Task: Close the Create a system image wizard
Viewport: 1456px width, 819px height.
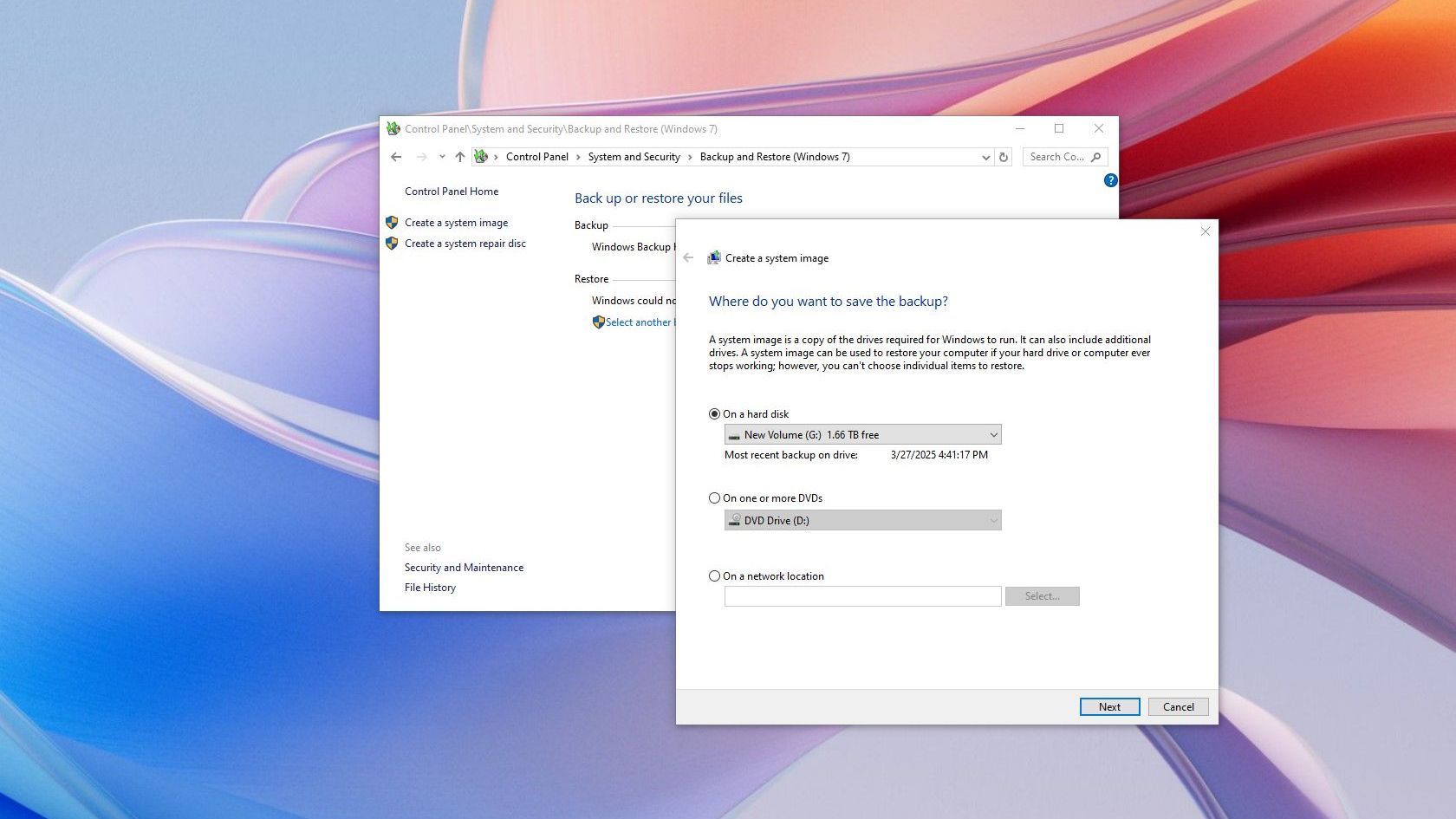Action: click(x=1205, y=231)
